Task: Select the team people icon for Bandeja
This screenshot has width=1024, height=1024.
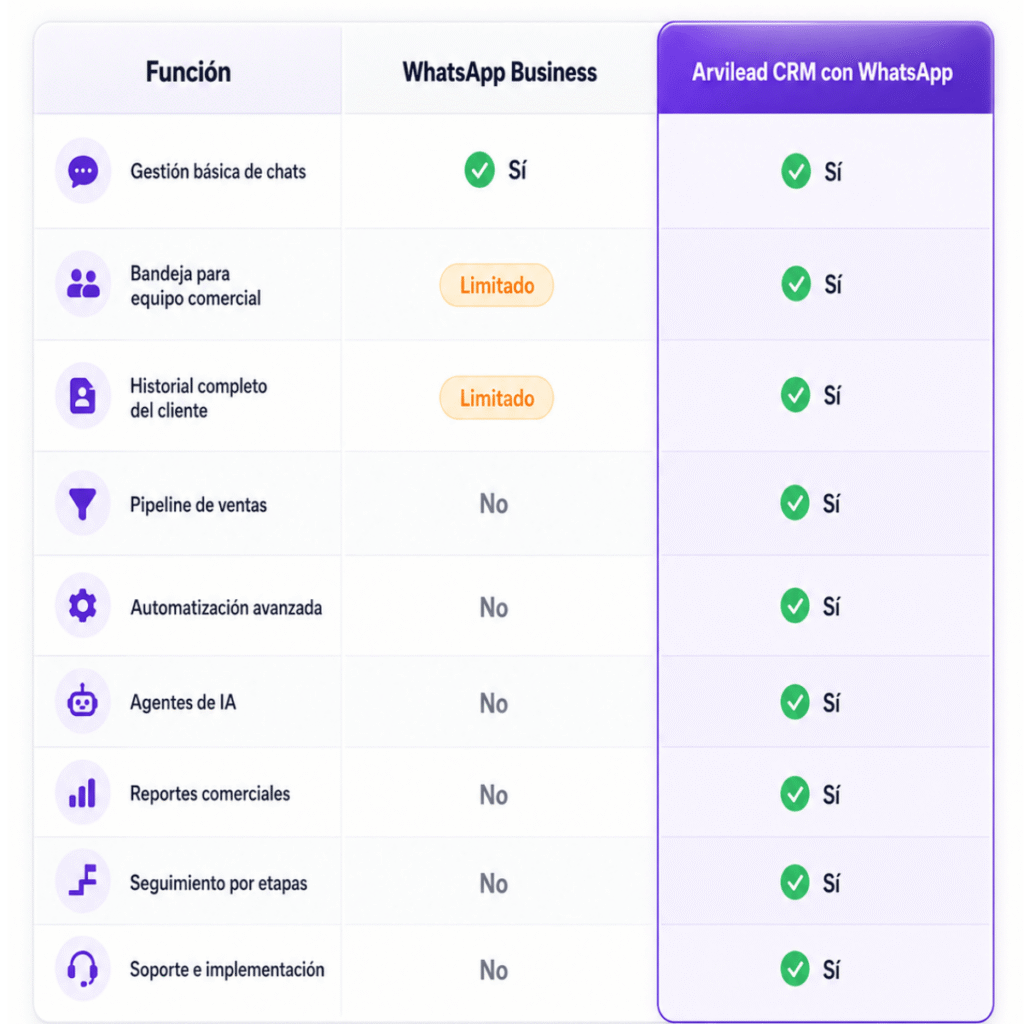Action: (x=83, y=284)
